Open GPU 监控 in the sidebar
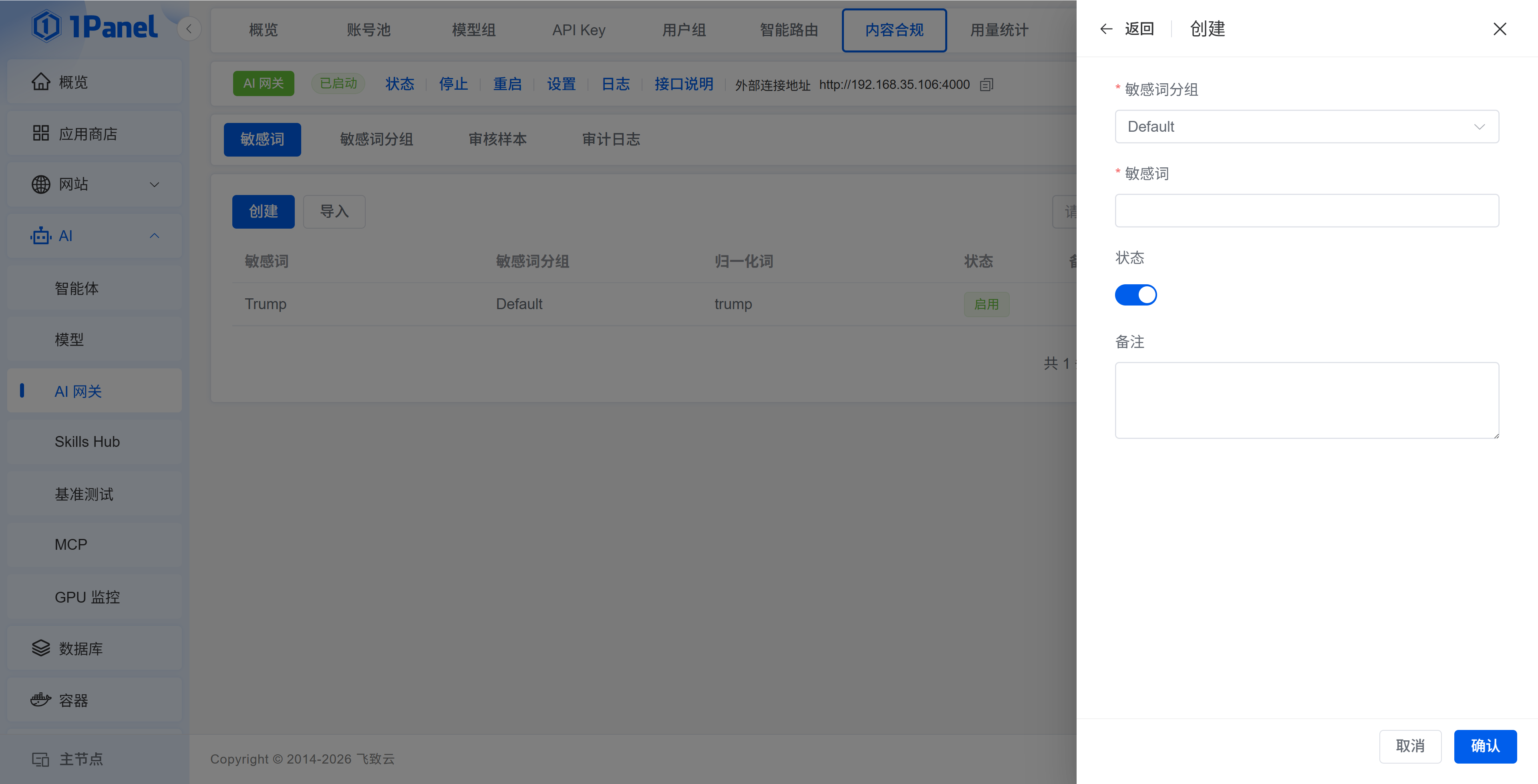Screen dimensions: 1538x784 (x=95, y=597)
